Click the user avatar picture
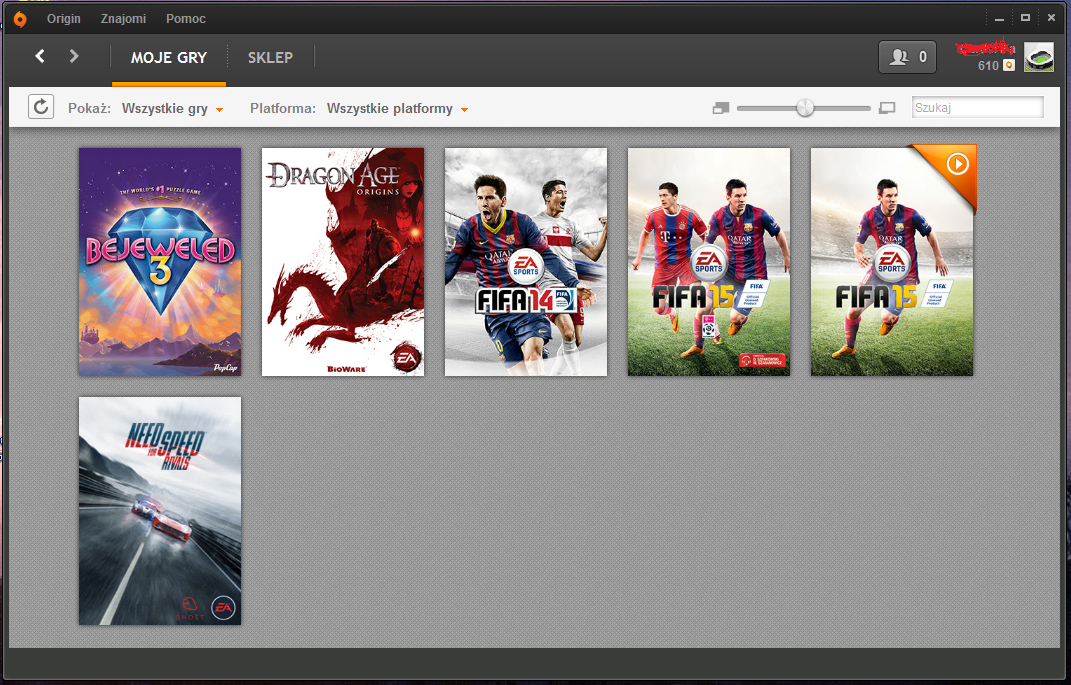Viewport: 1071px width, 685px height. 1039,57
